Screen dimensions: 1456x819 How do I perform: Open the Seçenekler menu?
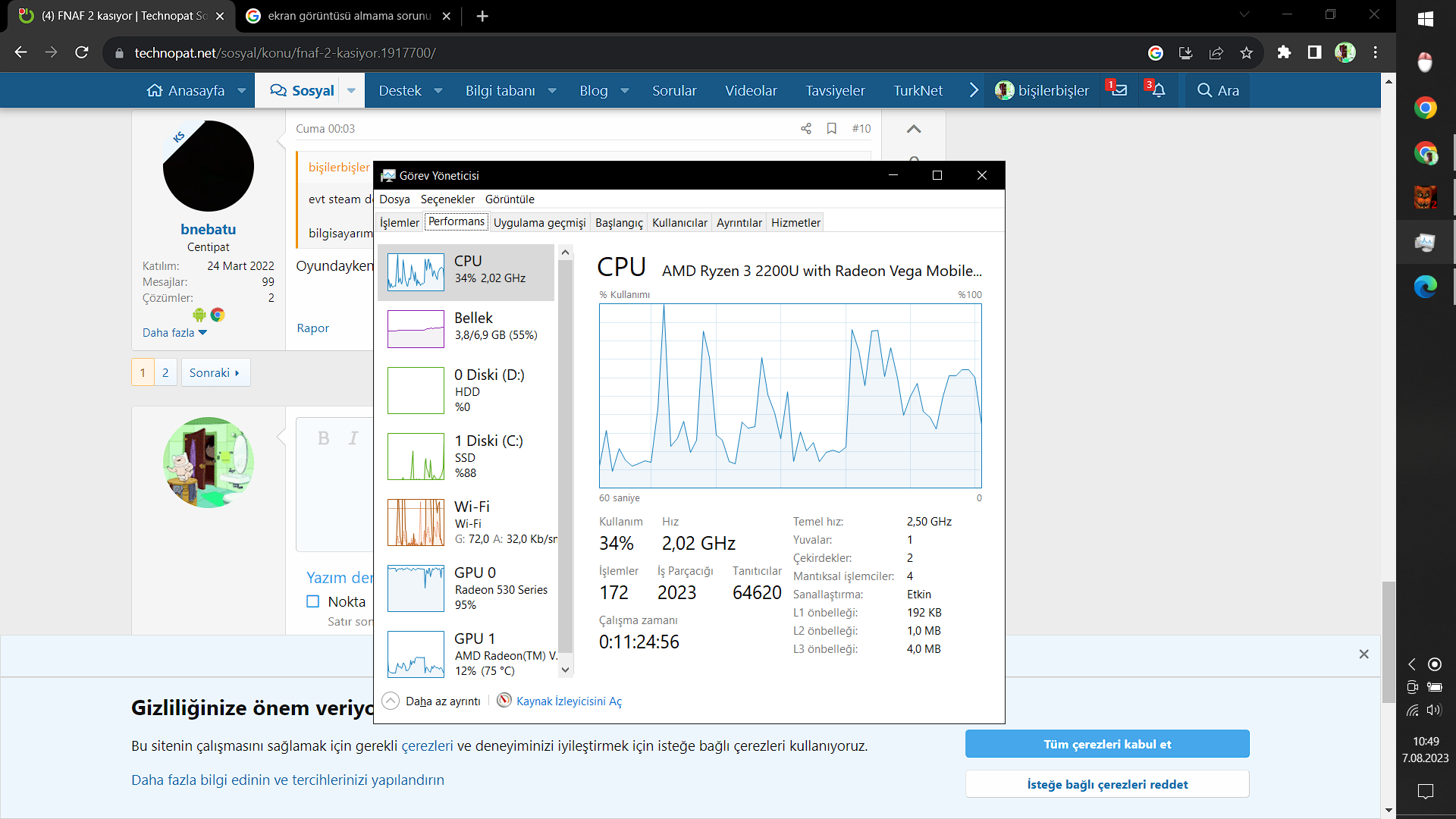tap(447, 199)
